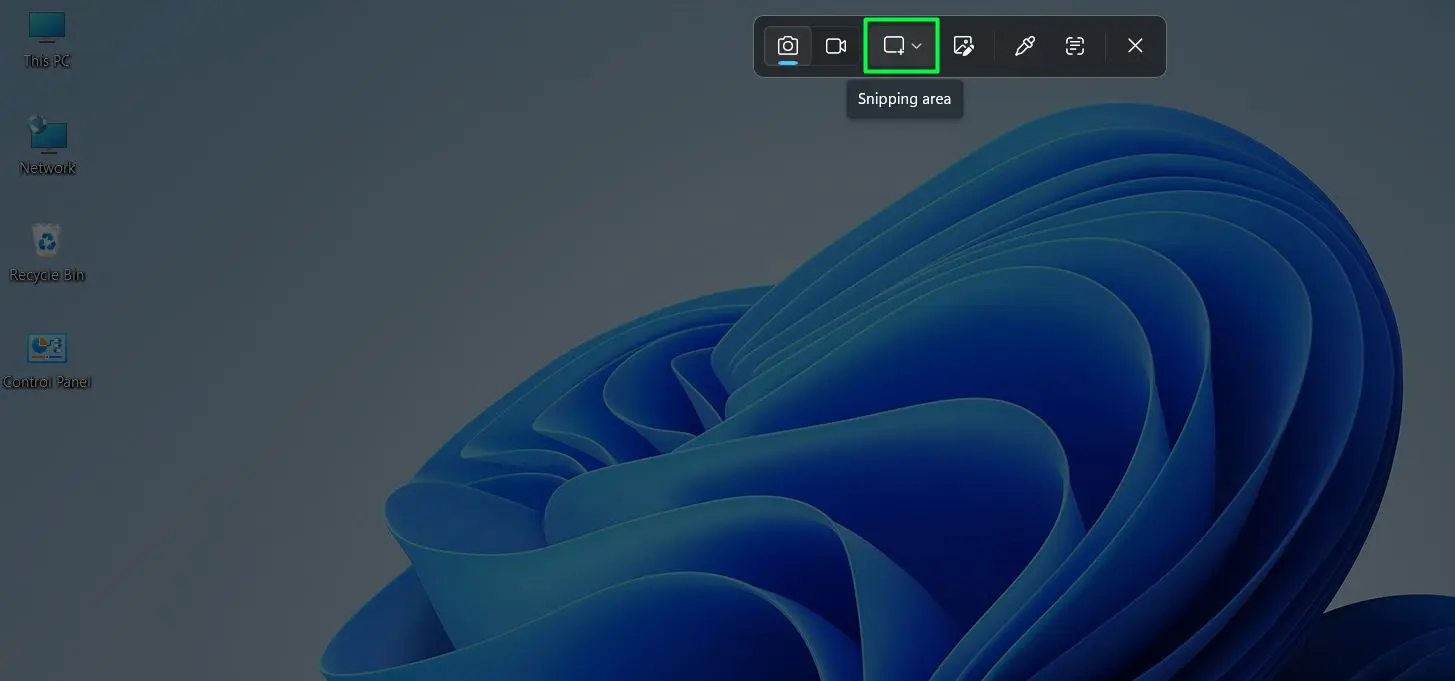This screenshot has height=681, width=1455.
Task: Open This PC from the desktop
Action: (46, 38)
